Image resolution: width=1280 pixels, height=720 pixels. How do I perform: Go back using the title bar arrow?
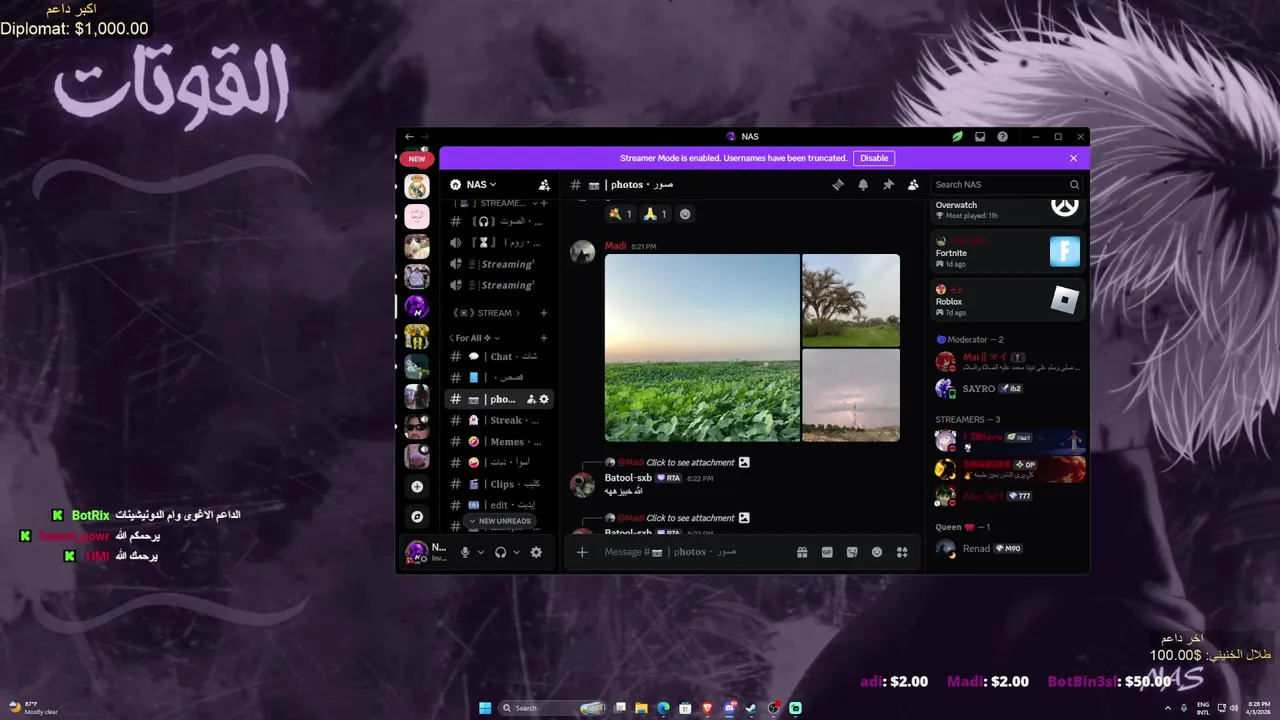[409, 137]
